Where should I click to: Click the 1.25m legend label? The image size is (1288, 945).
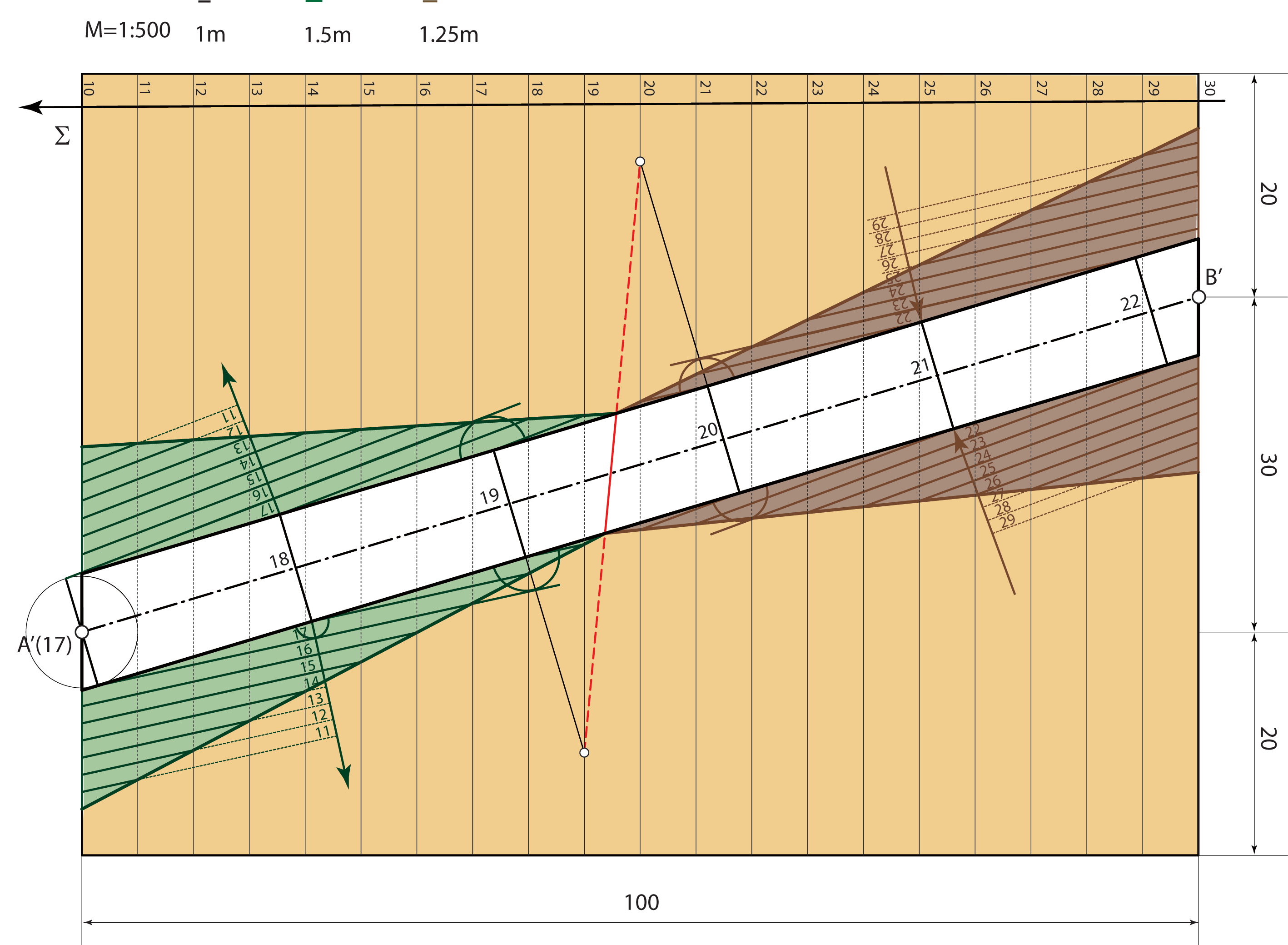pos(448,35)
